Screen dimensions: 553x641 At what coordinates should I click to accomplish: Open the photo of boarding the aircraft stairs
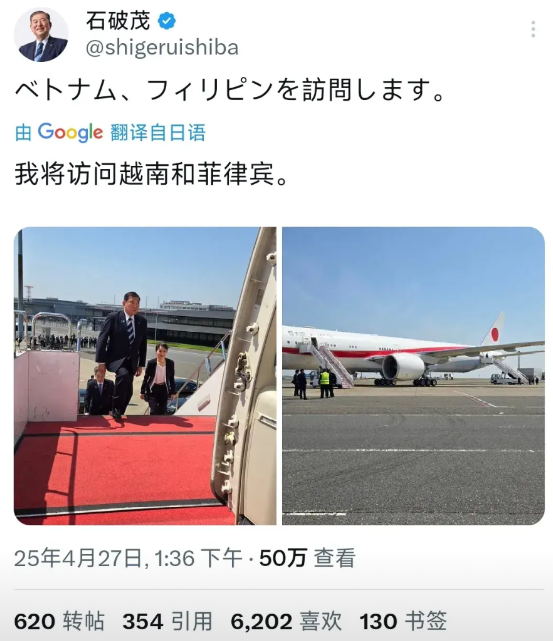(x=145, y=376)
